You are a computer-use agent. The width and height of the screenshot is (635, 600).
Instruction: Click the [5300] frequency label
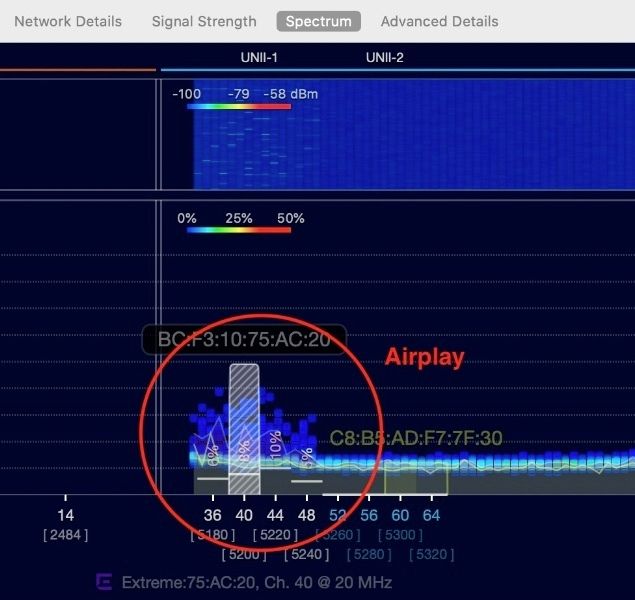coord(400,535)
